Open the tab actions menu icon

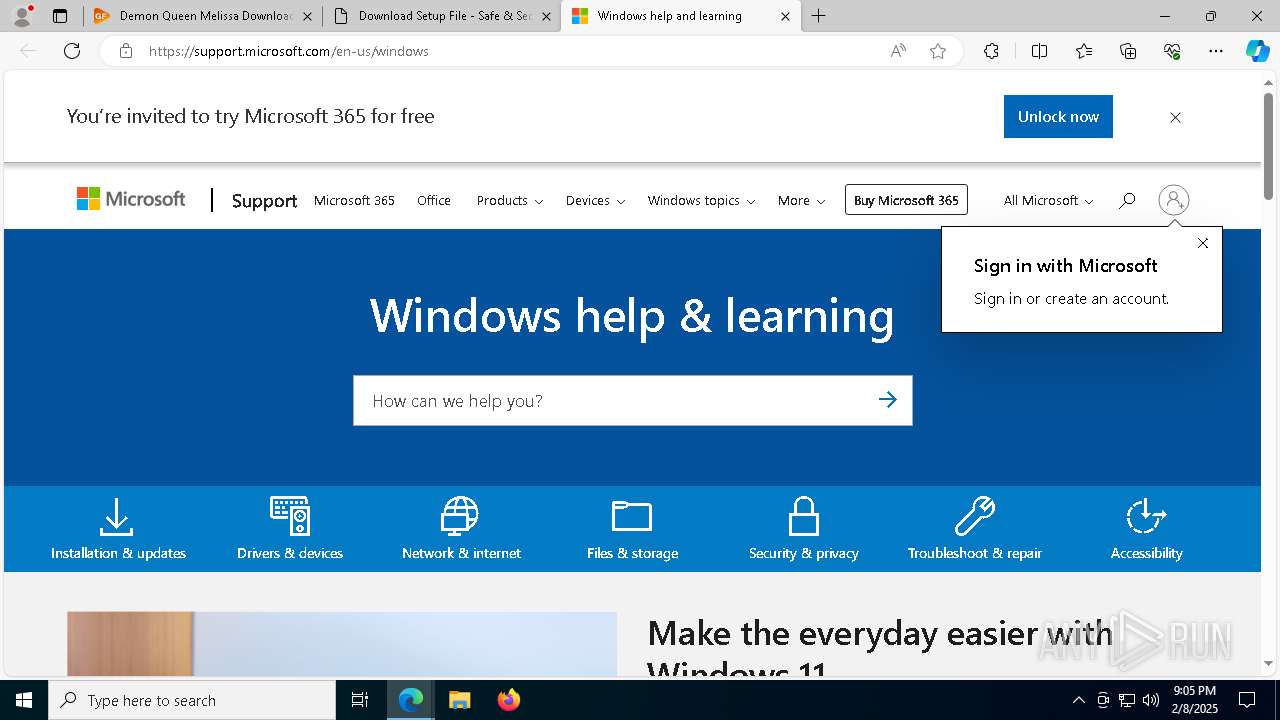[60, 16]
